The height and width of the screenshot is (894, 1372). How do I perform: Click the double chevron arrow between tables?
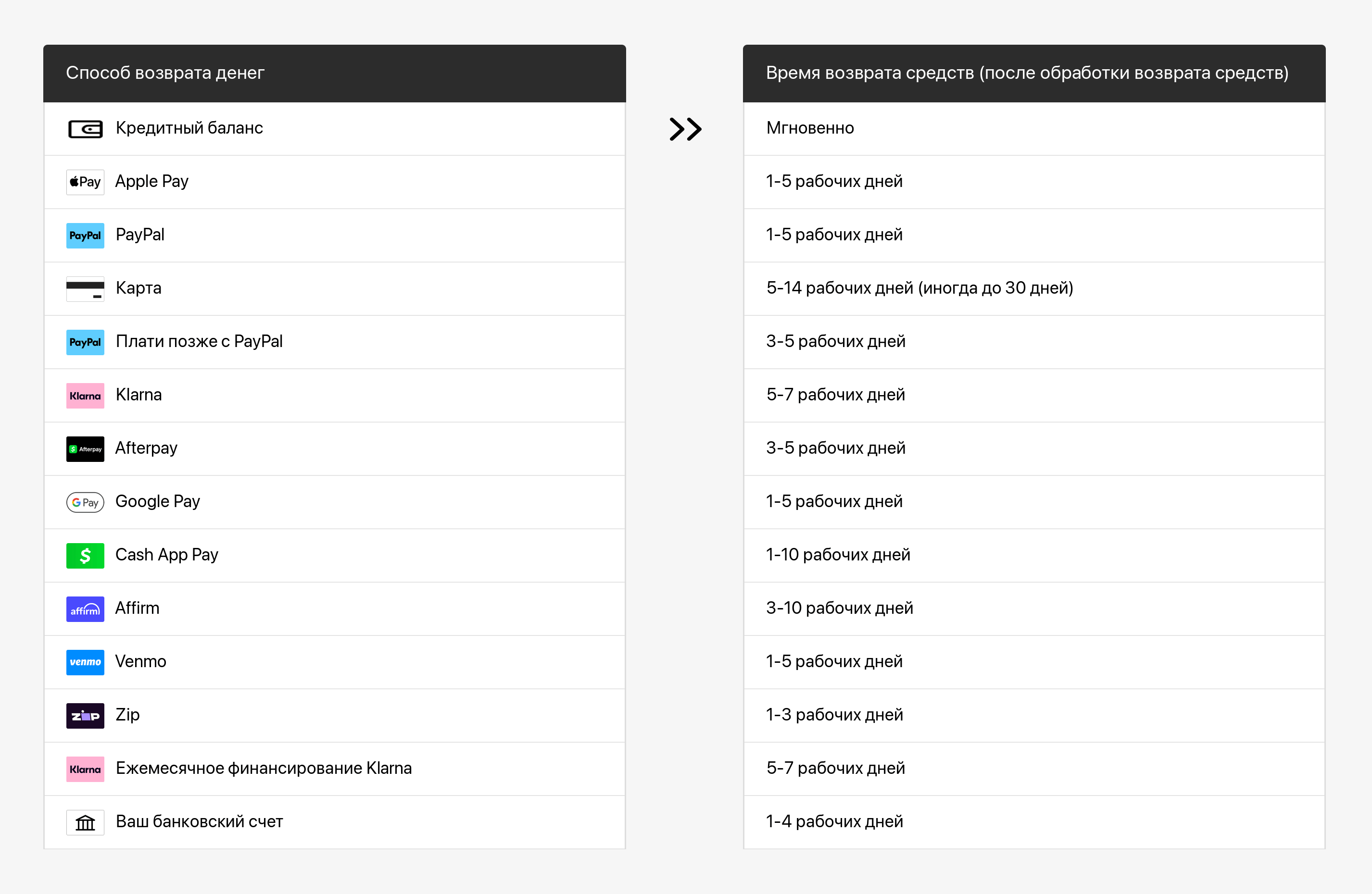click(x=685, y=129)
